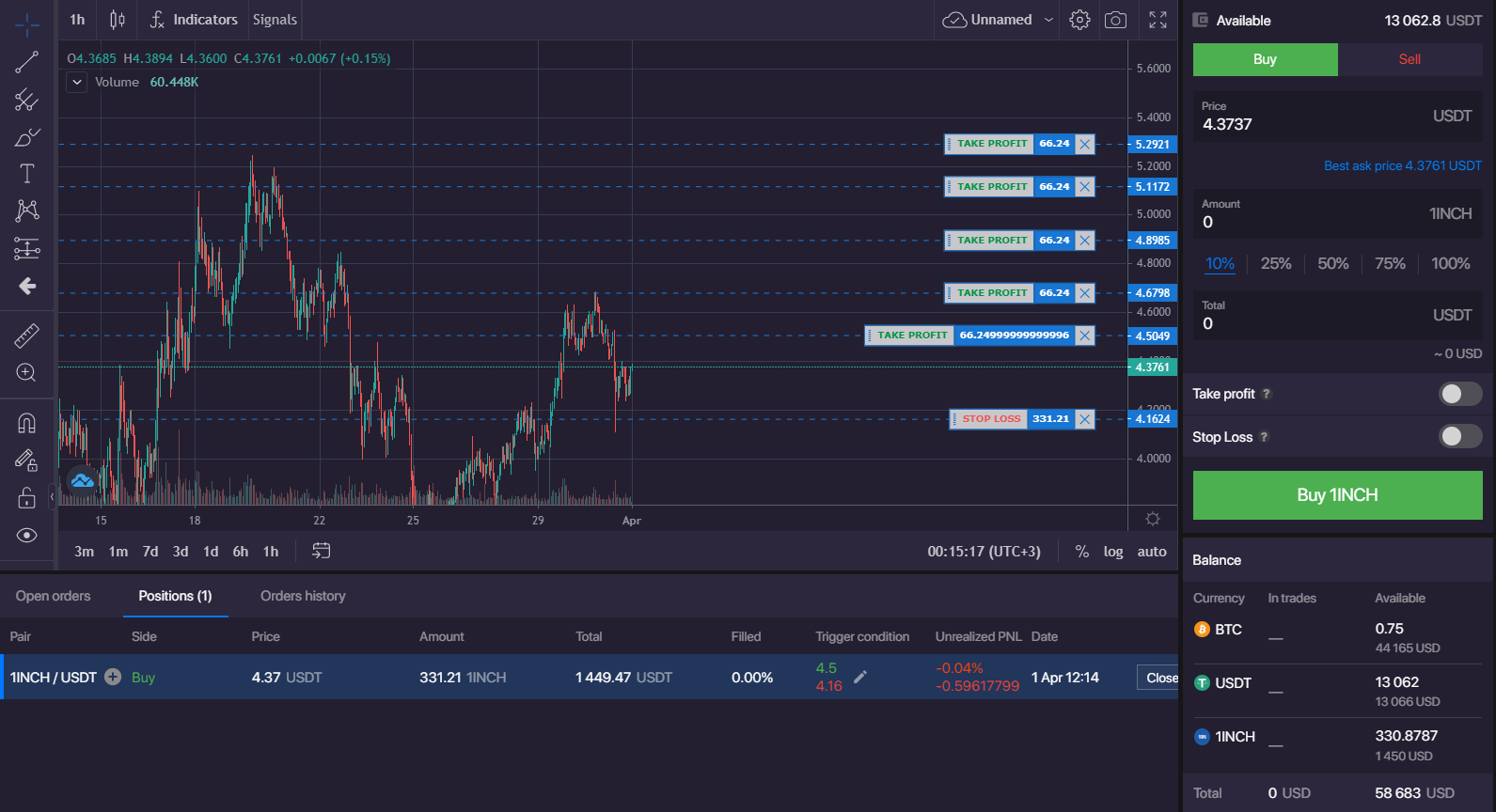This screenshot has width=1496, height=812.
Task: Collapse the Volume indicator legend
Action: tap(77, 83)
